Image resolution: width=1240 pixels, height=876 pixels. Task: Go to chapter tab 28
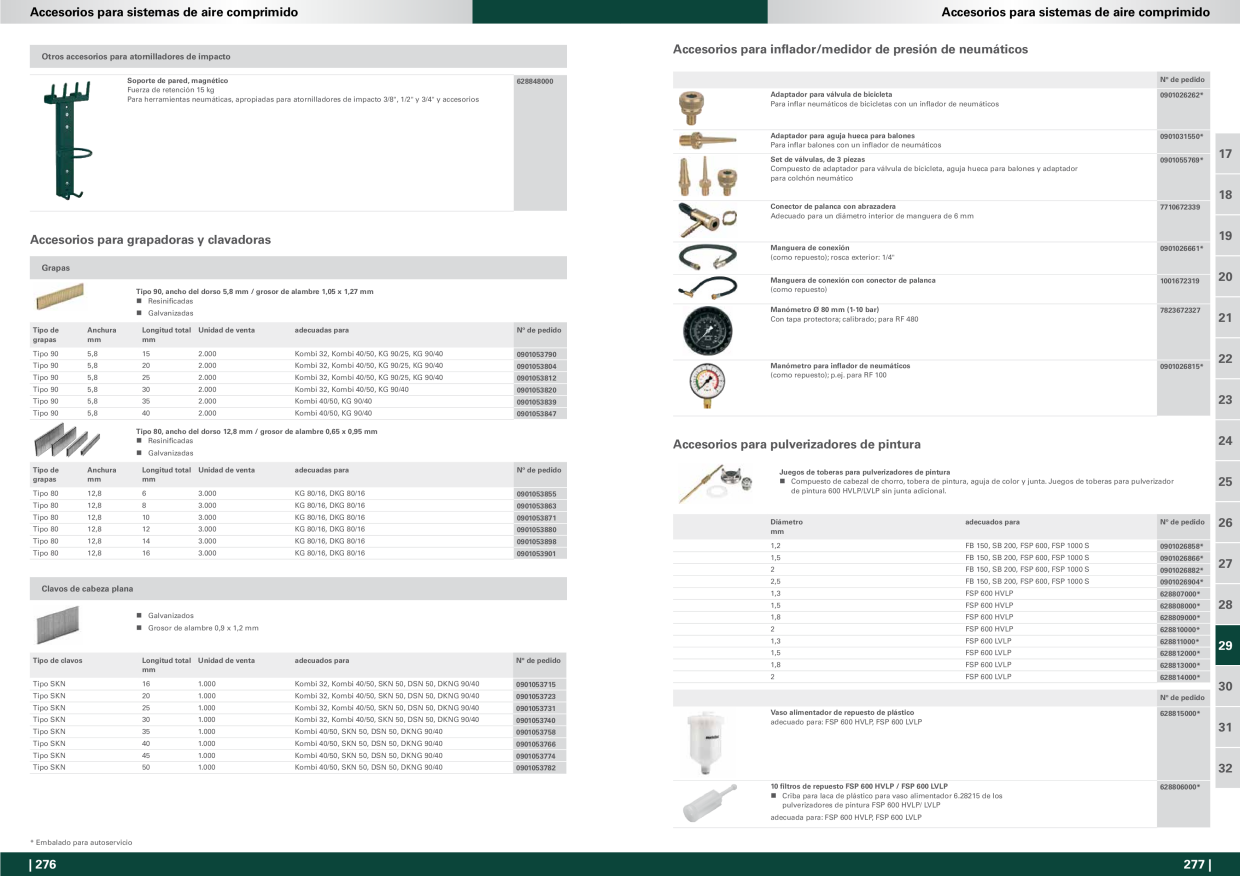(1225, 605)
